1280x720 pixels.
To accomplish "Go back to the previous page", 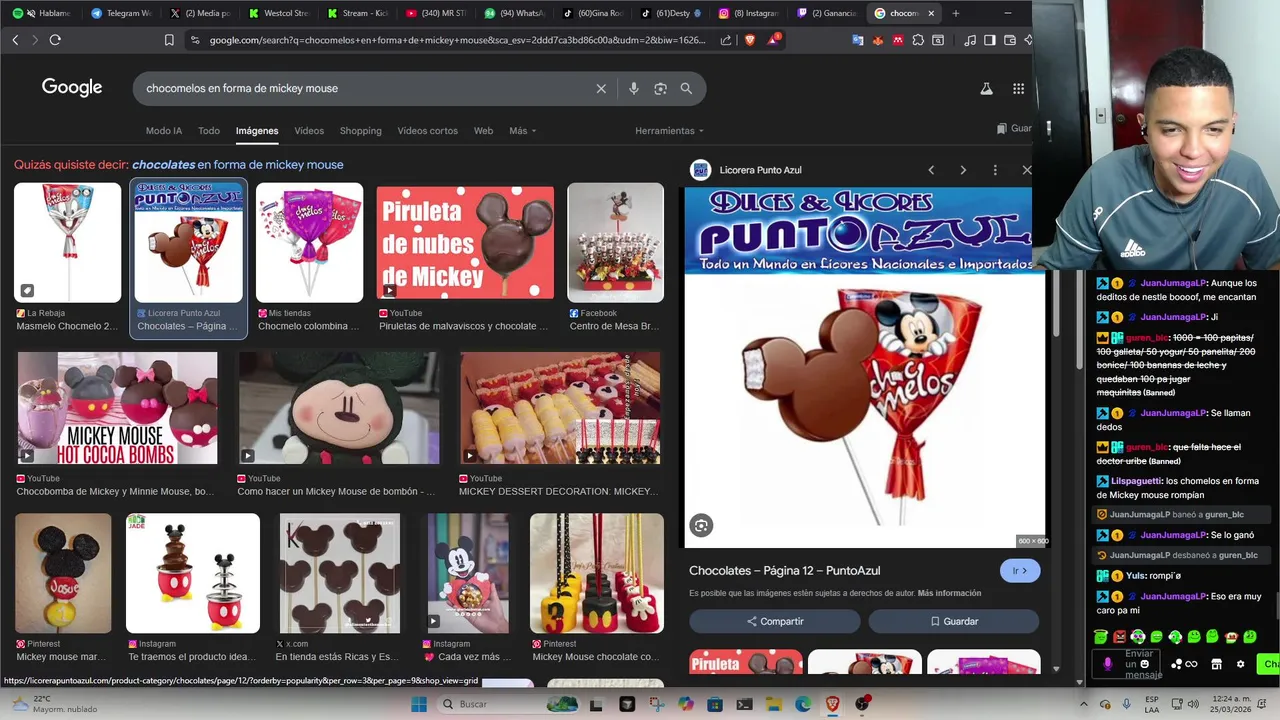I will (15, 40).
